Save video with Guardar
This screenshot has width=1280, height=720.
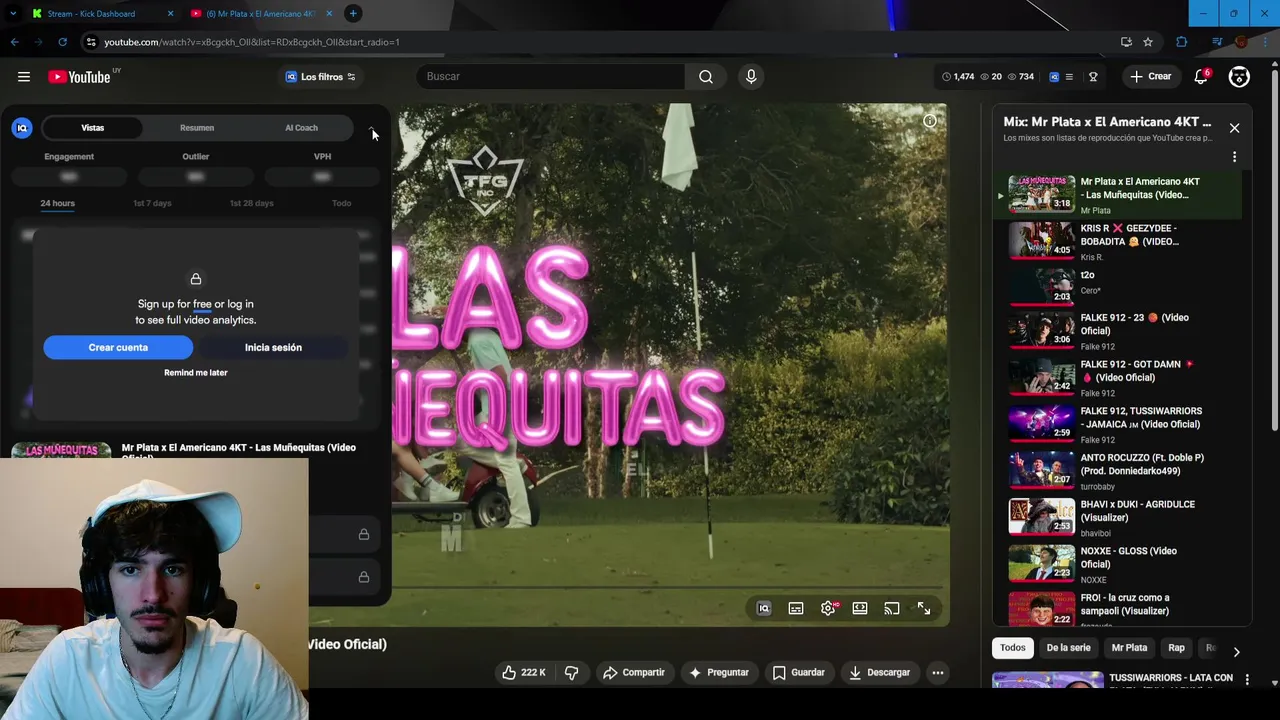point(798,673)
